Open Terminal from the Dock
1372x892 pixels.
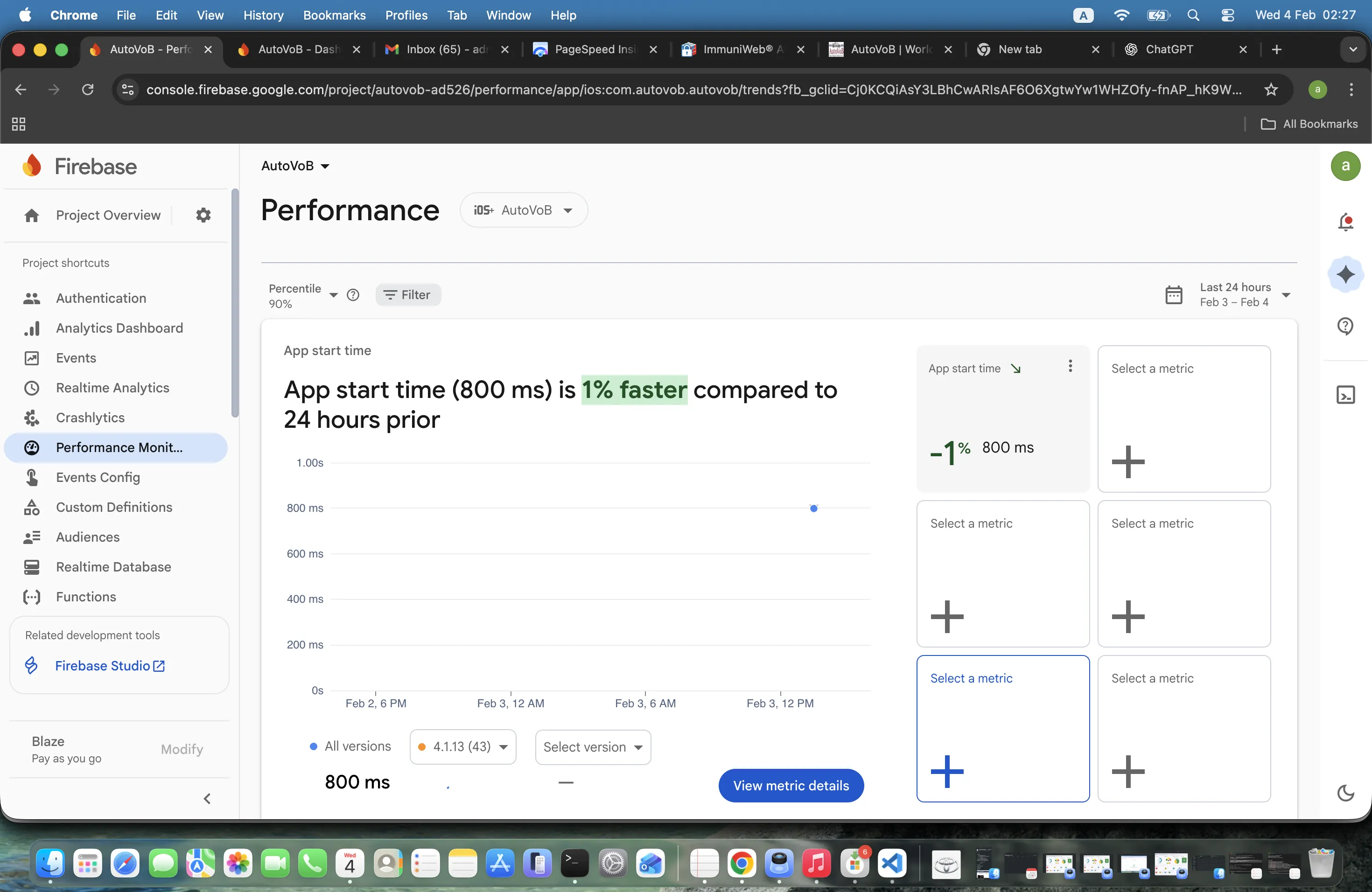575,864
